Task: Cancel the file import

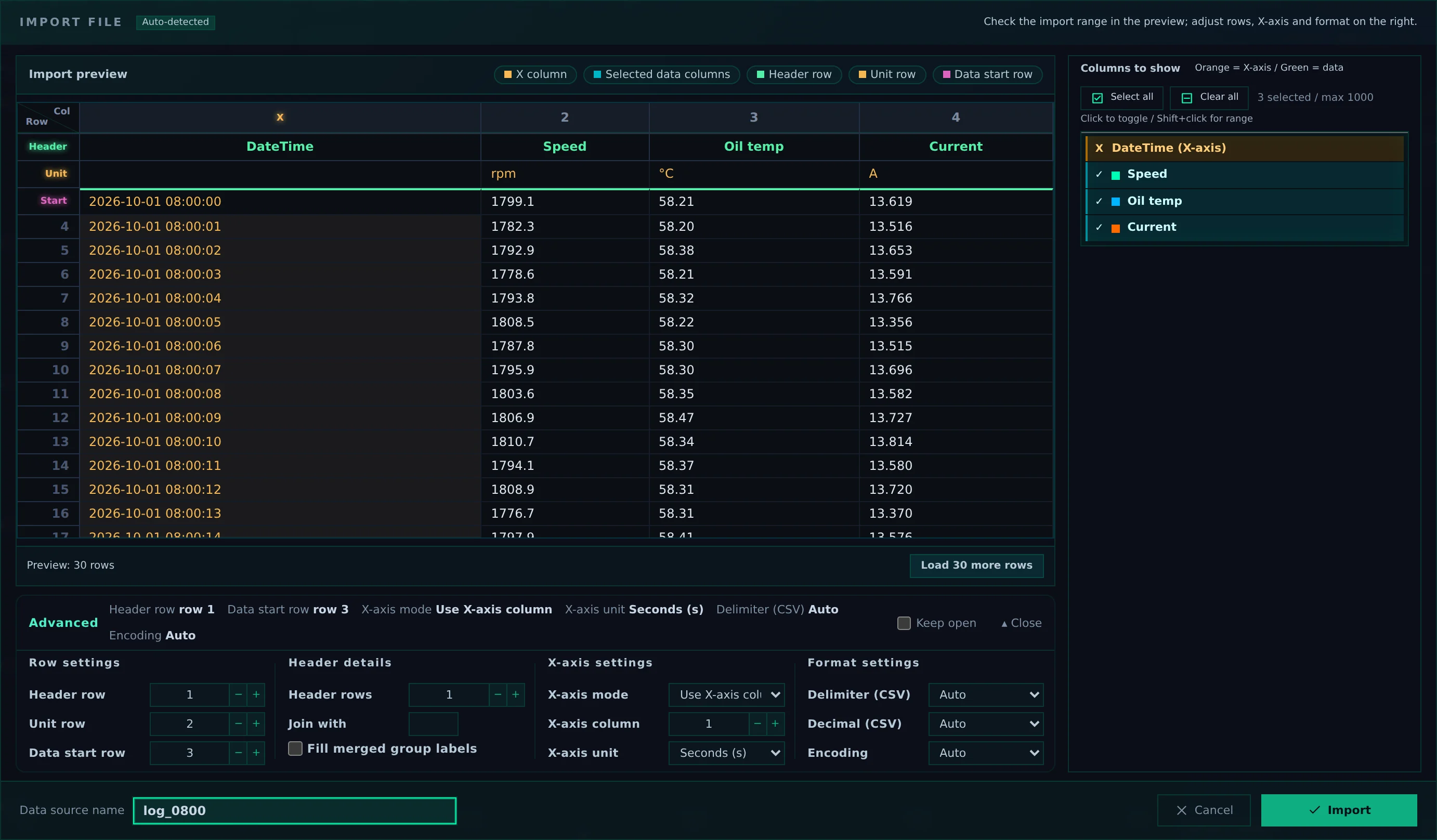Action: point(1204,810)
